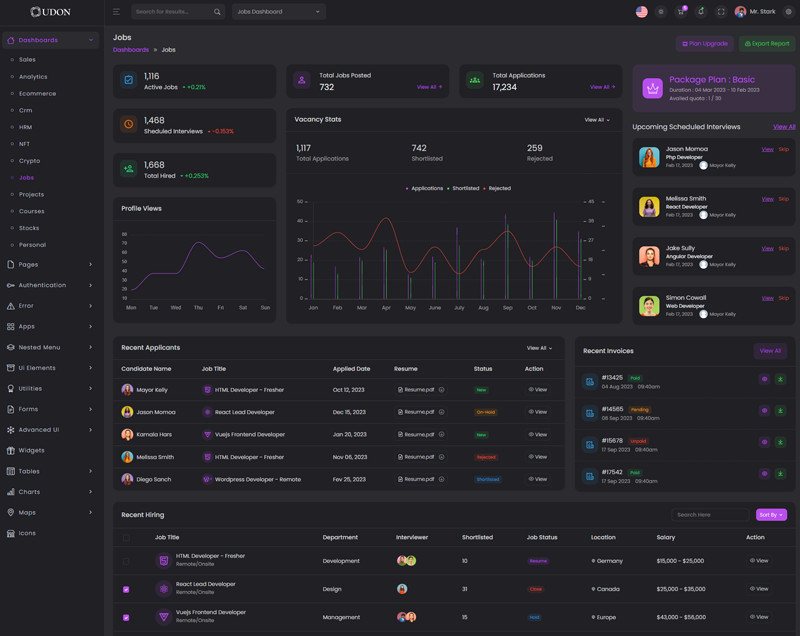Open the settings gear beside Mr. Stark

pyautogui.click(x=788, y=12)
